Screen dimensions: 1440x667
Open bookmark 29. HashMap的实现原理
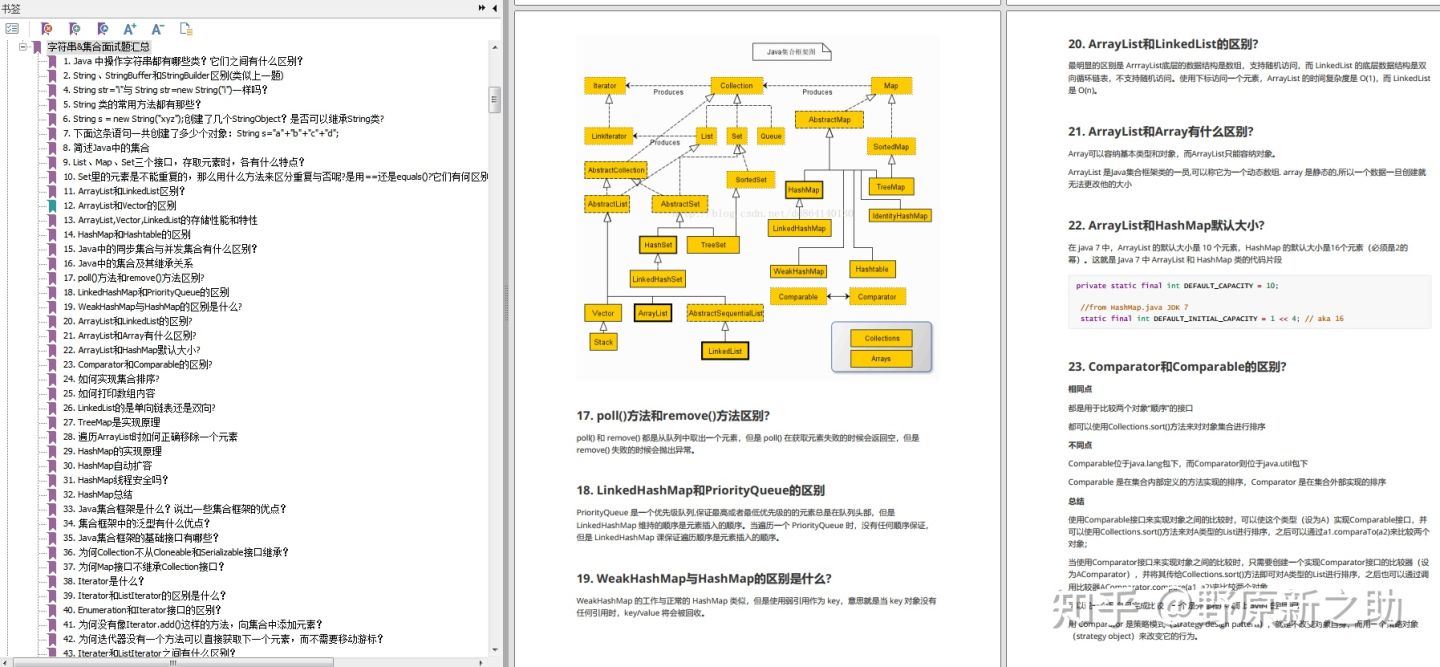pyautogui.click(x=112, y=452)
